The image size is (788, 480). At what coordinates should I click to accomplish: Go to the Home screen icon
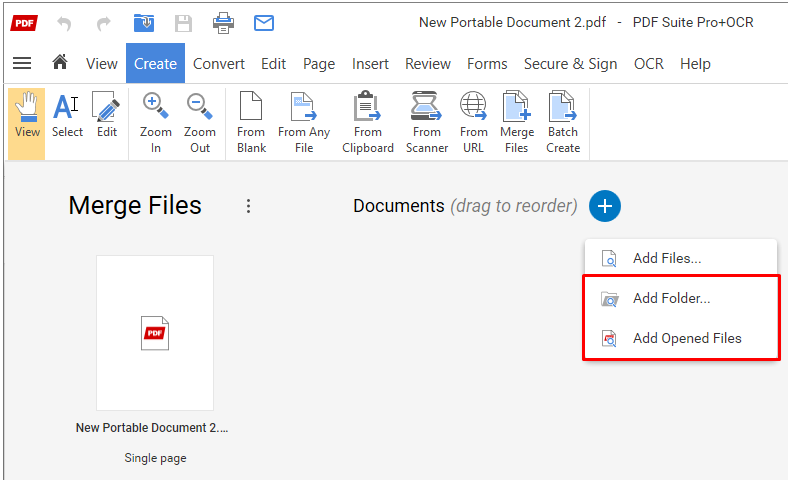point(60,62)
